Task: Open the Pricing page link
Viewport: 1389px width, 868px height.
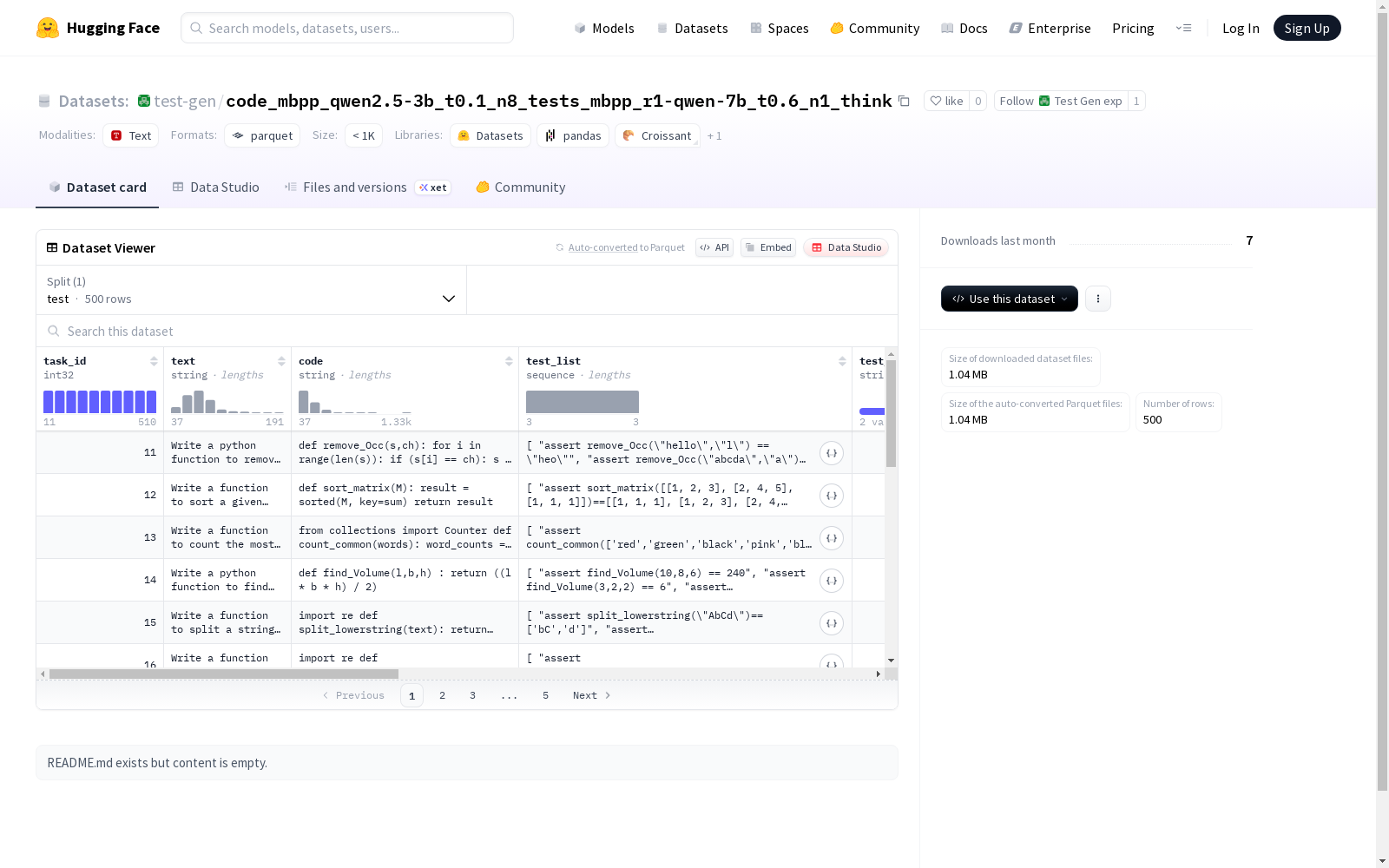Action: [1133, 28]
